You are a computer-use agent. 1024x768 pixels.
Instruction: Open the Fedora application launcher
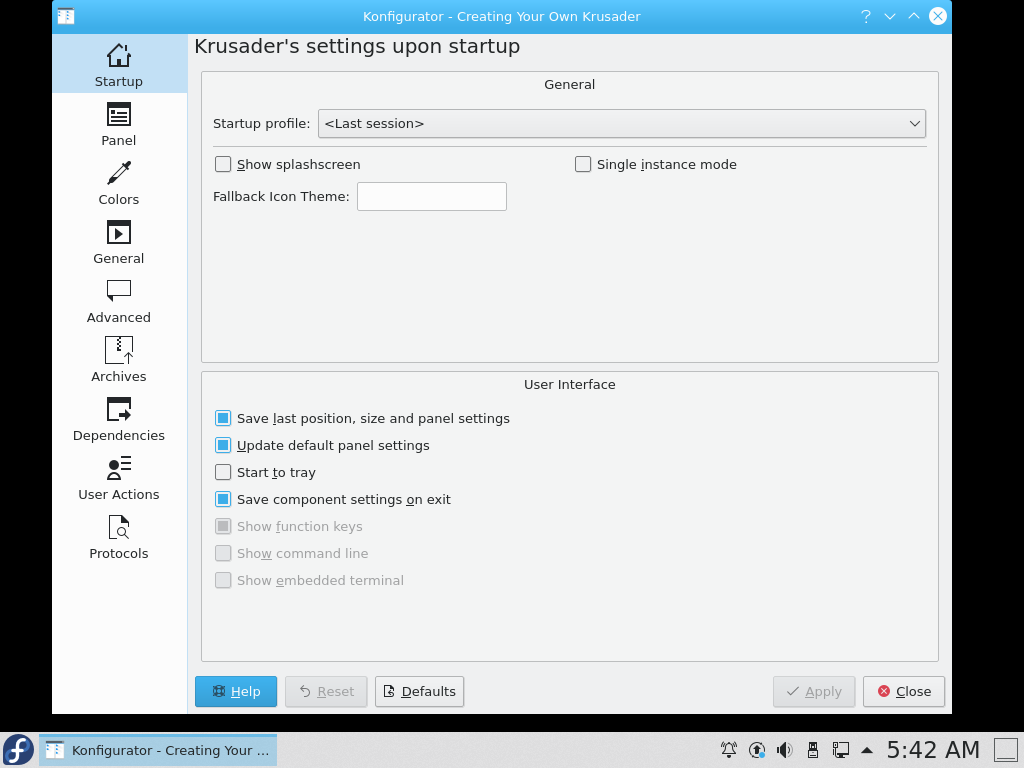coord(18,750)
